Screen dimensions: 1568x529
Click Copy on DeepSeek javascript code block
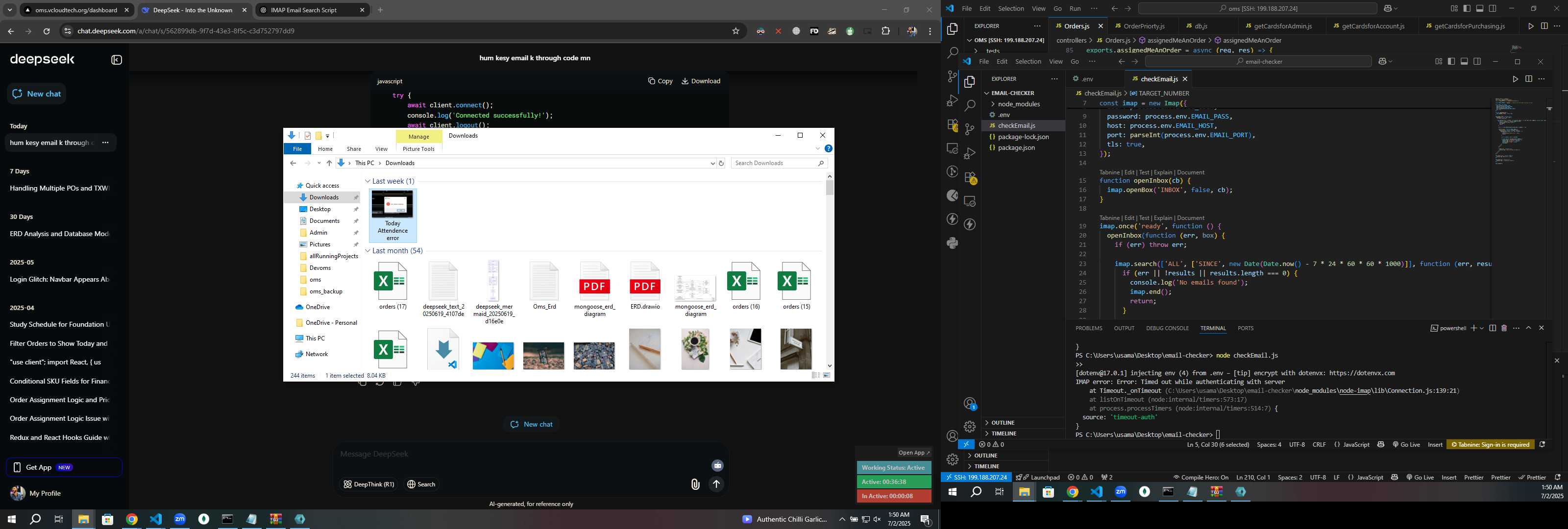[x=661, y=81]
